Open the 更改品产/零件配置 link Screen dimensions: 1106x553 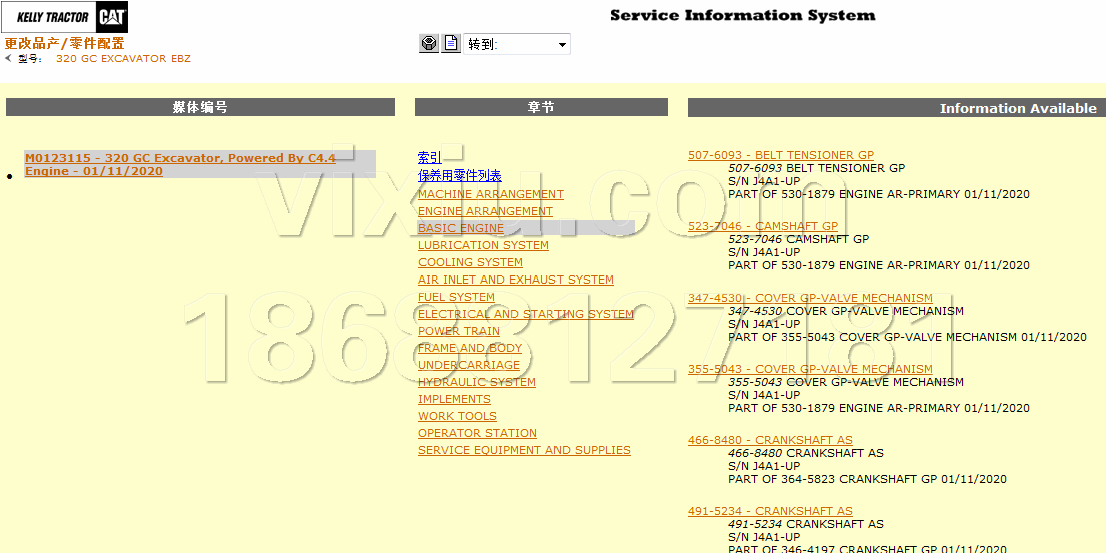click(64, 43)
